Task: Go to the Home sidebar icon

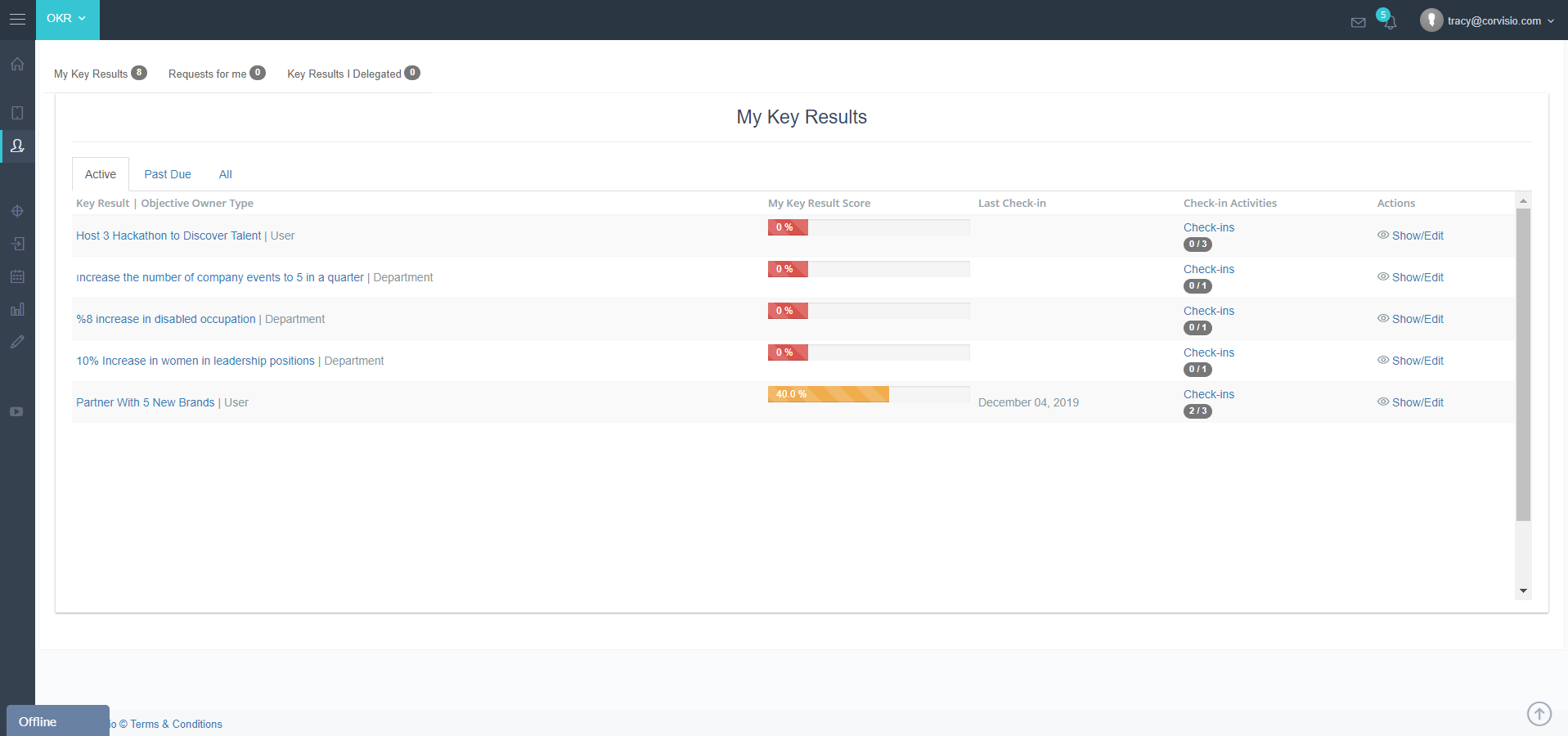Action: (17, 64)
